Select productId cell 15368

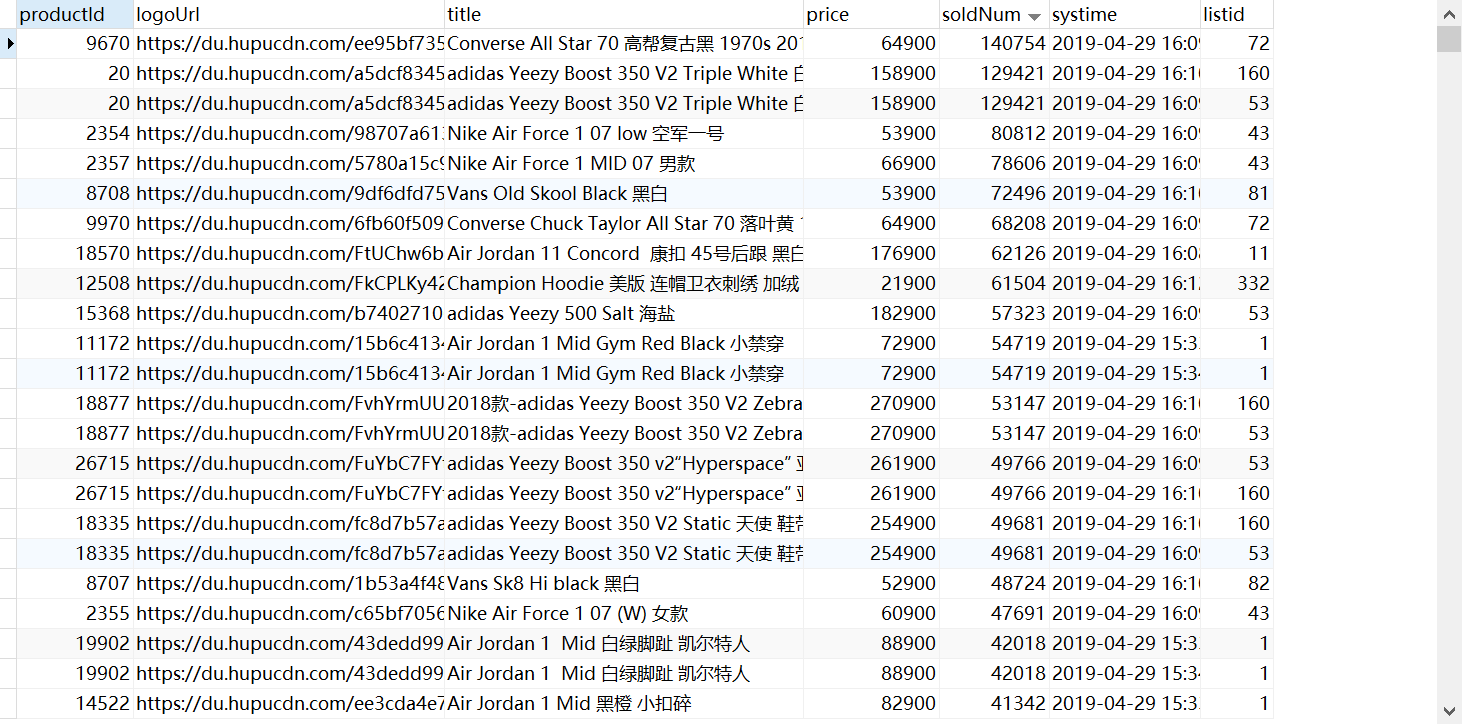75,314
